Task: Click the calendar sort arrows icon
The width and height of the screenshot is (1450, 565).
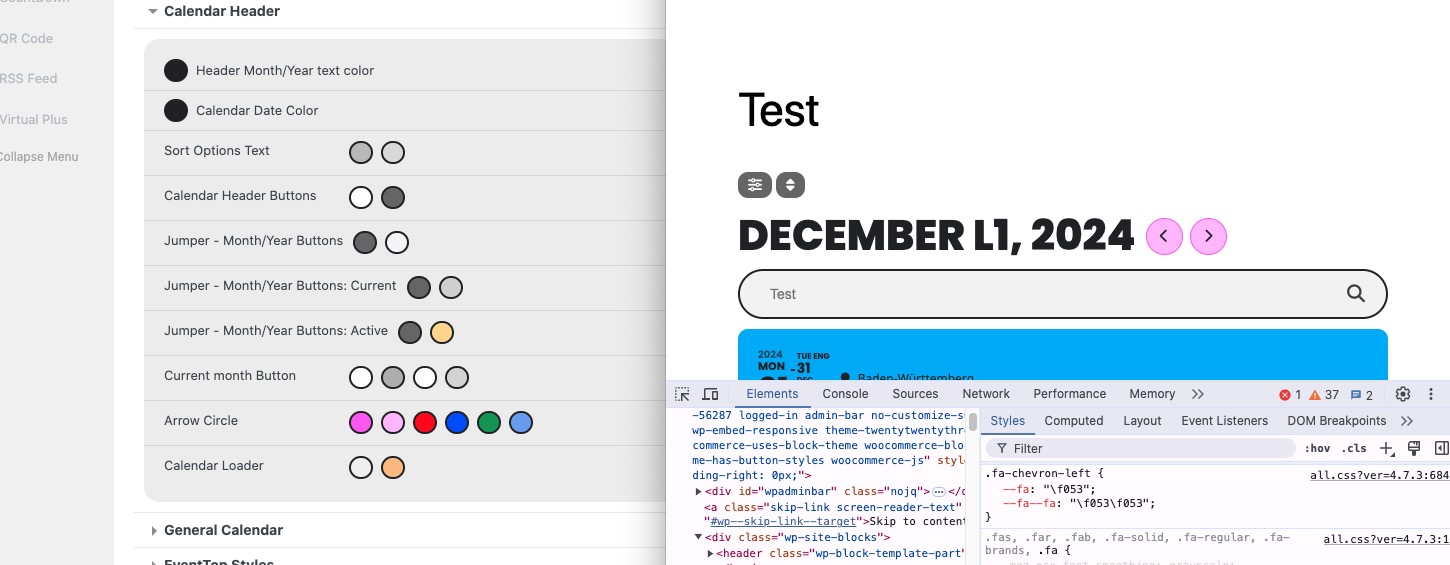Action: pyautogui.click(x=790, y=185)
